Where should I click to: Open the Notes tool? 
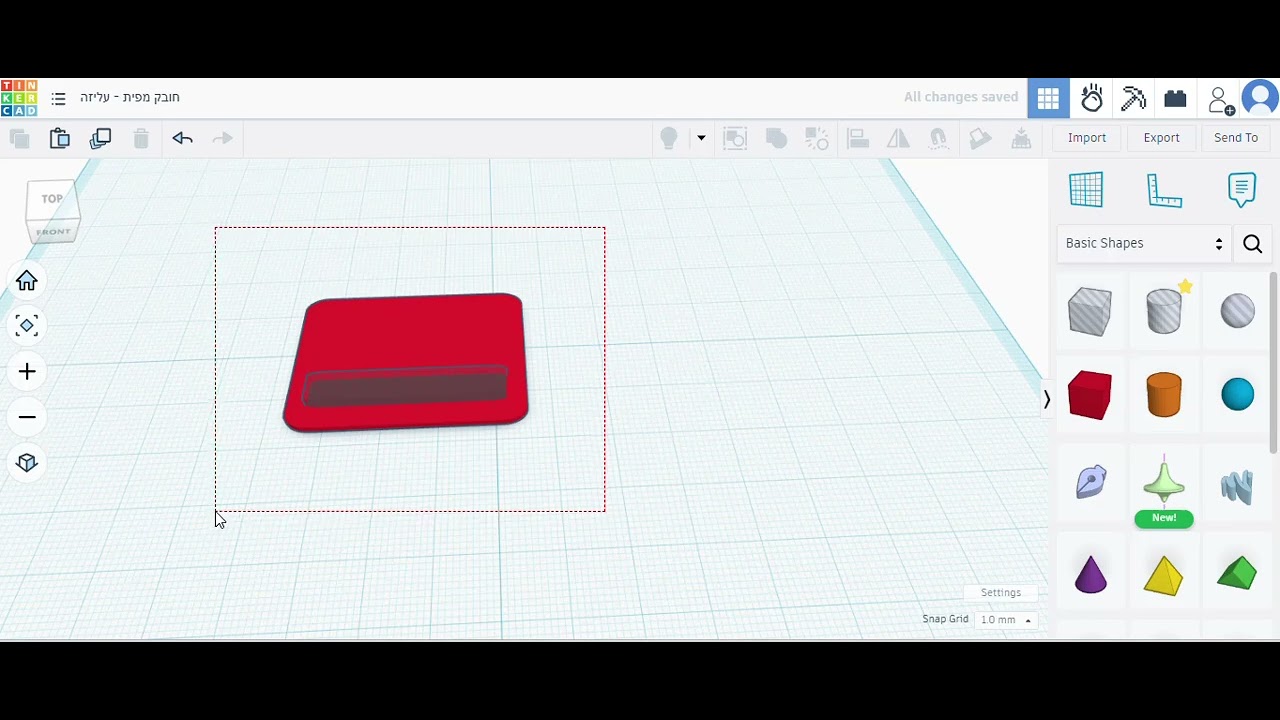[1242, 190]
